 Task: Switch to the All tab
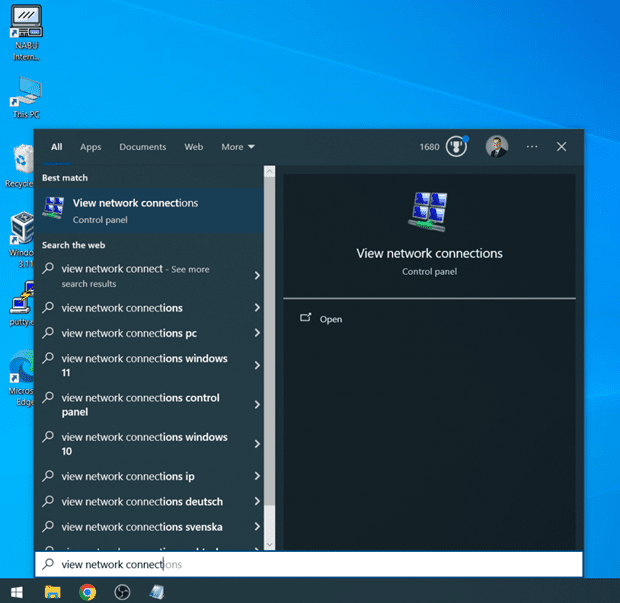57,147
